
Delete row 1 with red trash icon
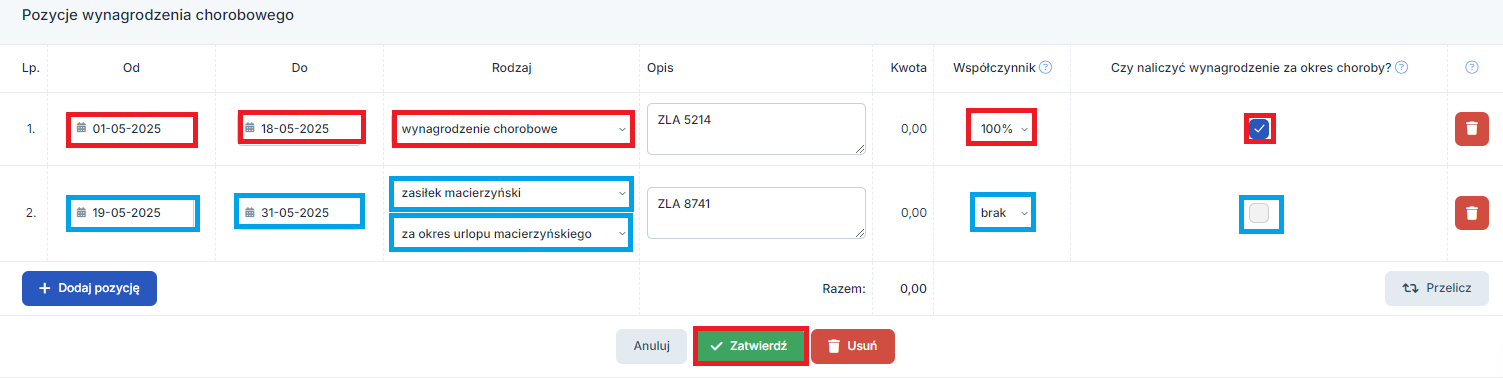tap(1471, 129)
